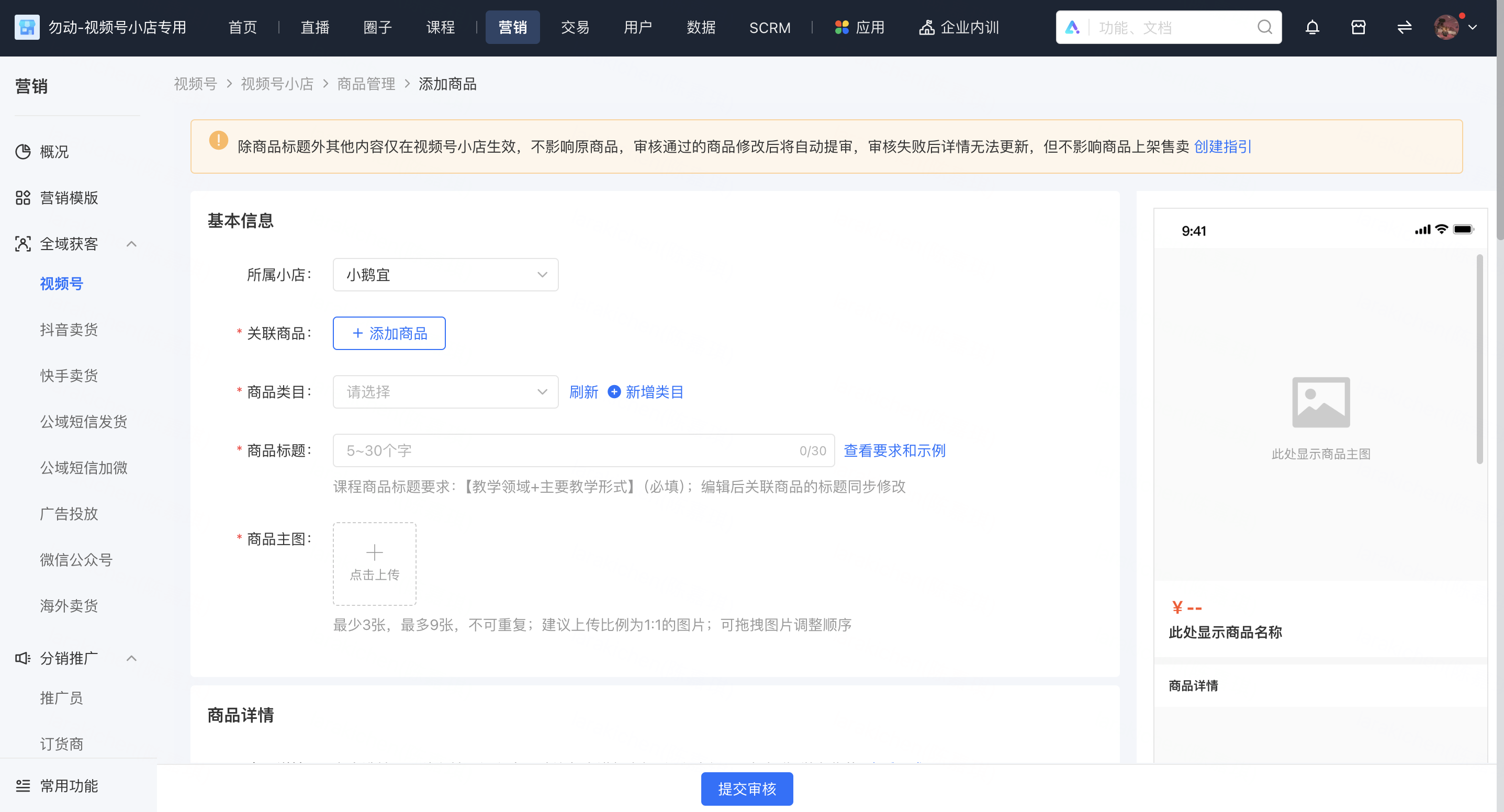Image resolution: width=1504 pixels, height=812 pixels.
Task: Select 推广员 in the sidebar
Action: pyautogui.click(x=61, y=698)
